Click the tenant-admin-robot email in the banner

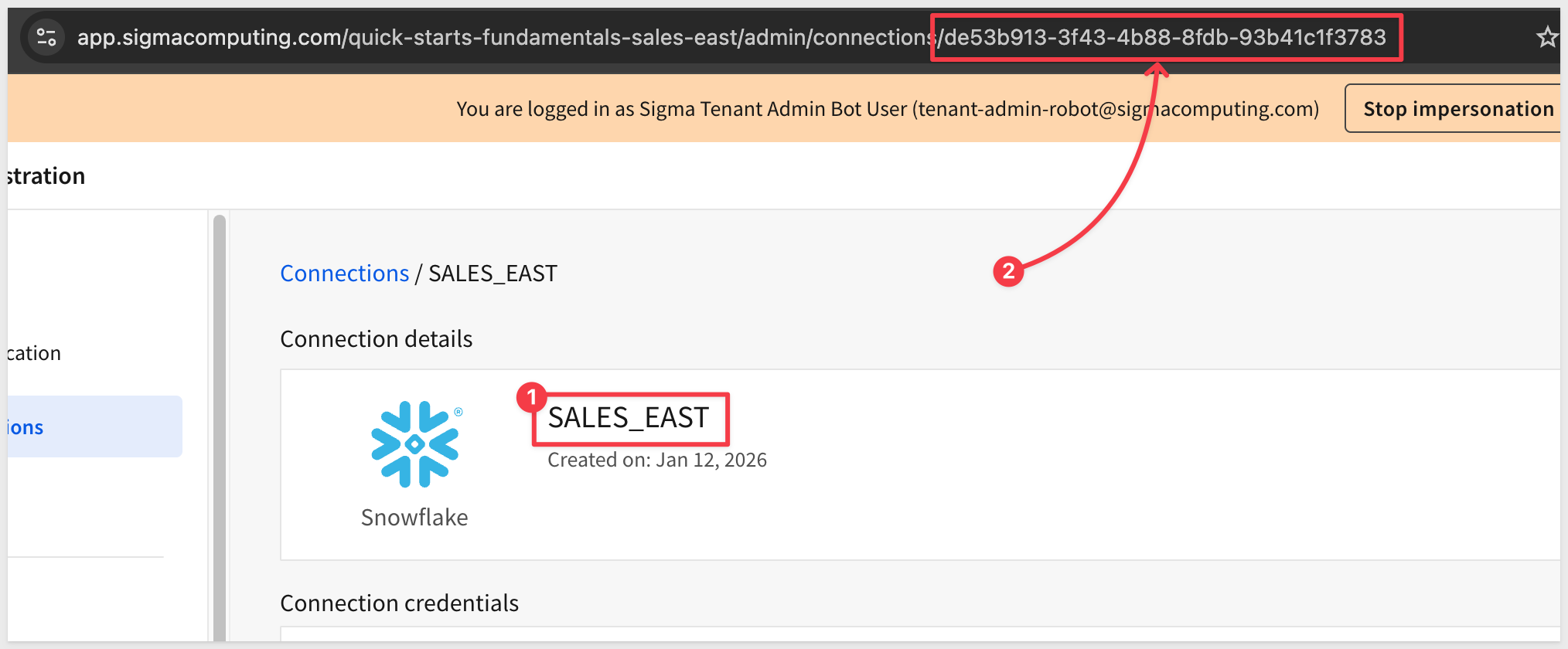click(x=1116, y=109)
